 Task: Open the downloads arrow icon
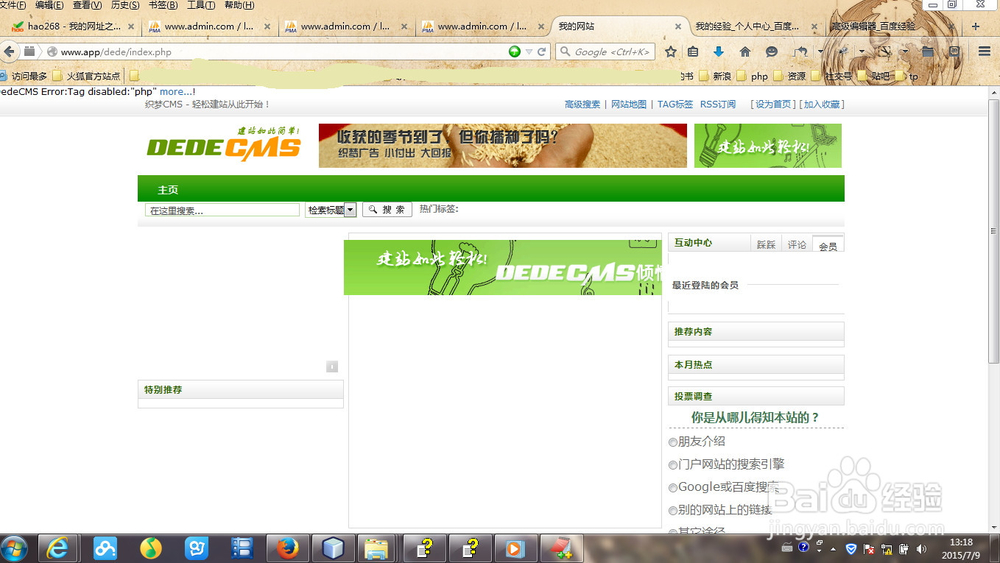[718, 52]
